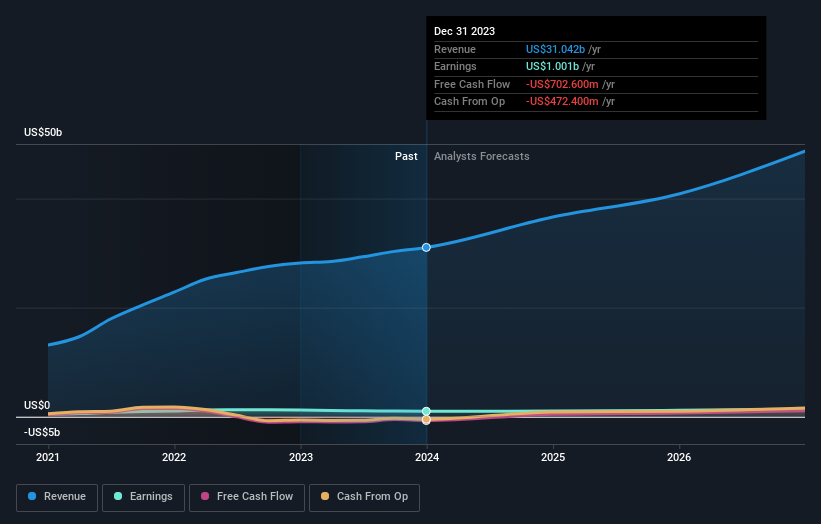821x524 pixels.
Task: Click the US$0 y-axis label
Action: (x=37, y=405)
